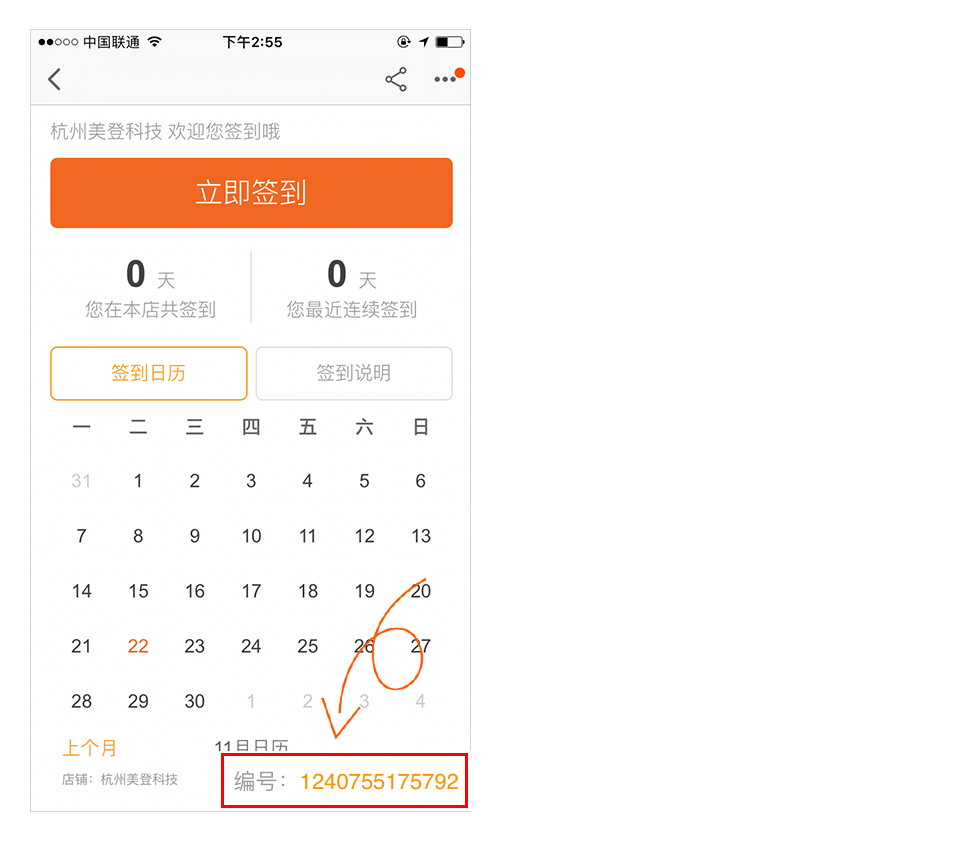This screenshot has width=960, height=841.
Task: Click the 日 weekday header
Action: (421, 427)
